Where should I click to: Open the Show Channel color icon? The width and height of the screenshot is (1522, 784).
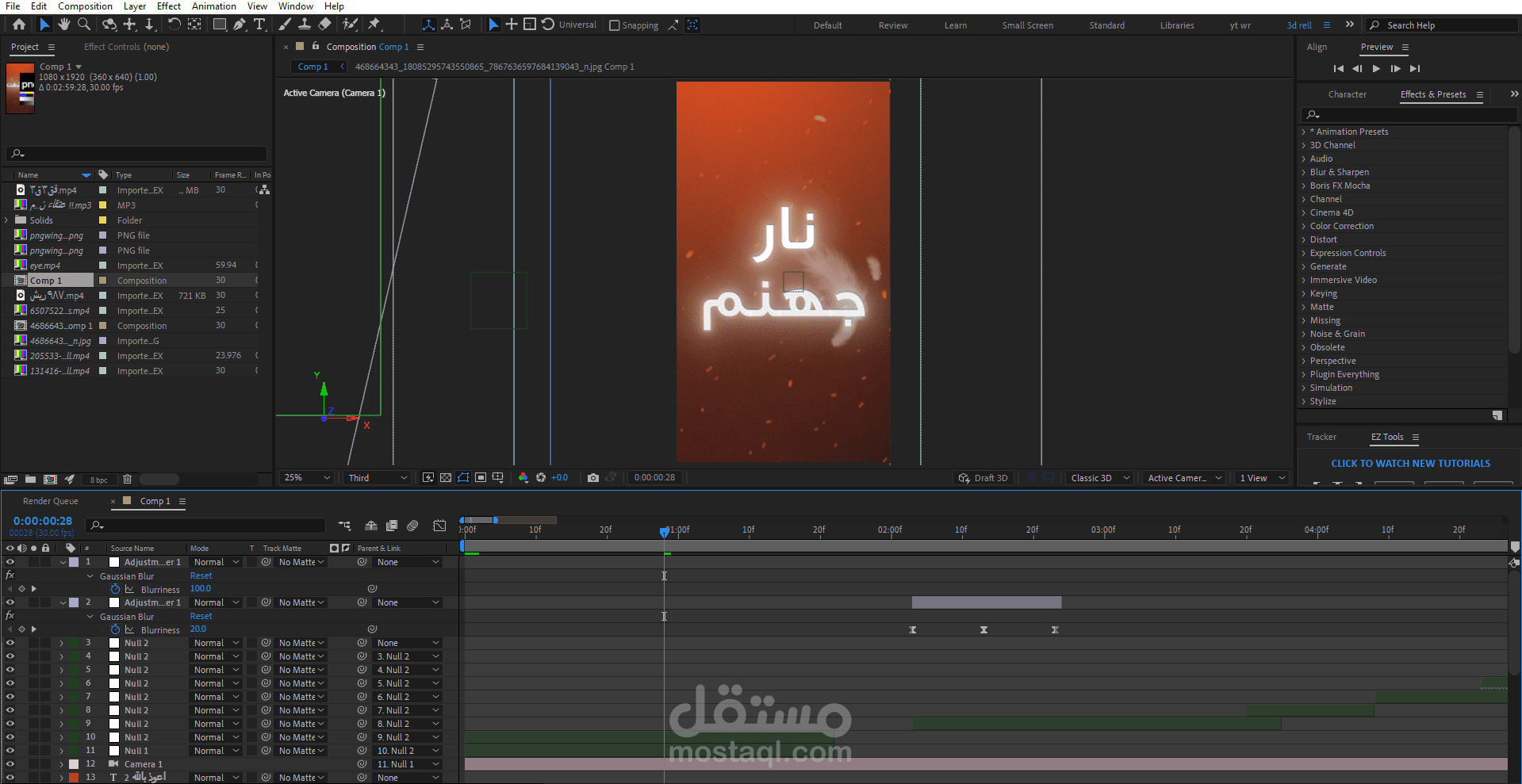pos(523,477)
